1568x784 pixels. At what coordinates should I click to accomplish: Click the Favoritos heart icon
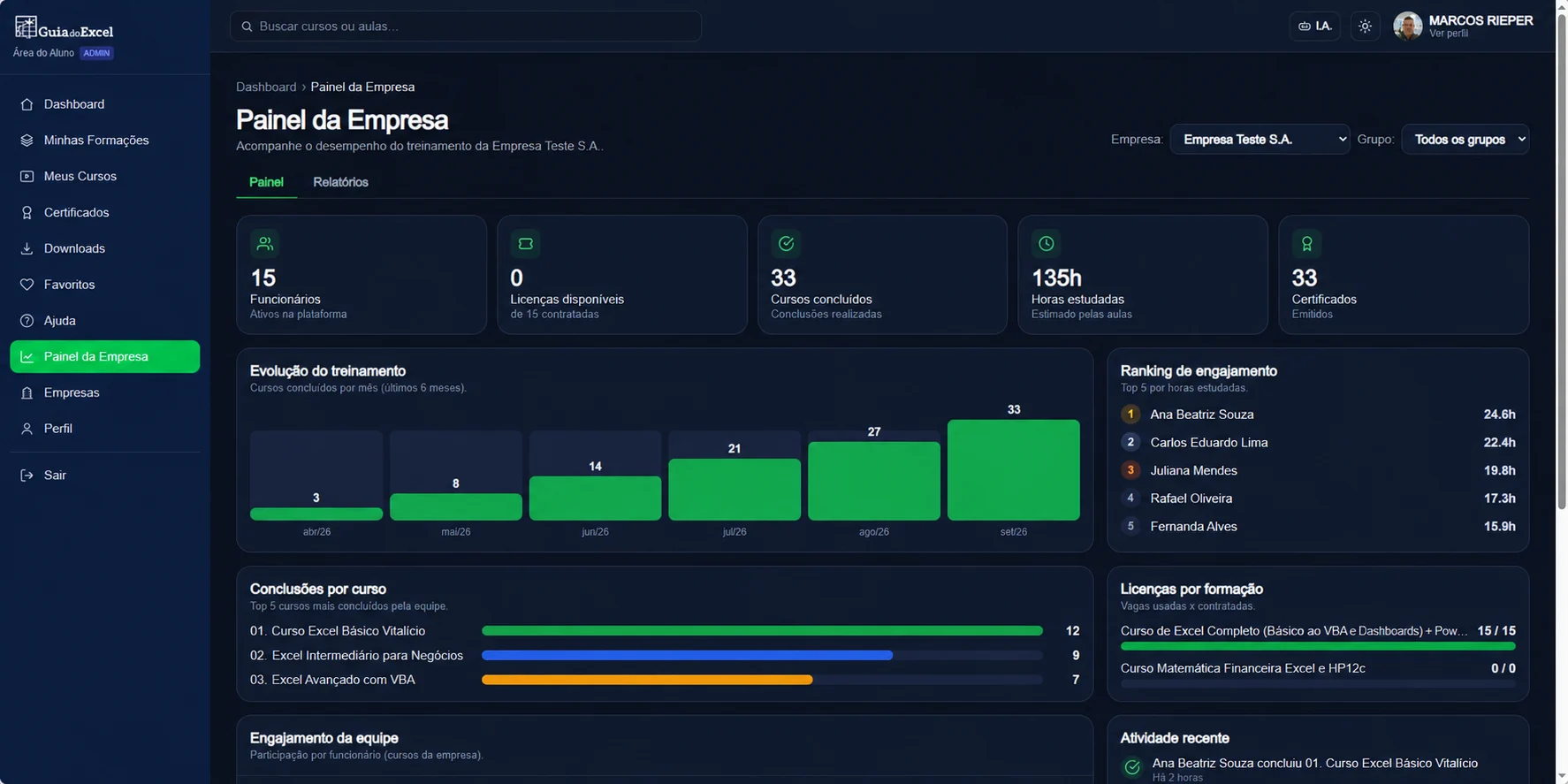point(27,285)
